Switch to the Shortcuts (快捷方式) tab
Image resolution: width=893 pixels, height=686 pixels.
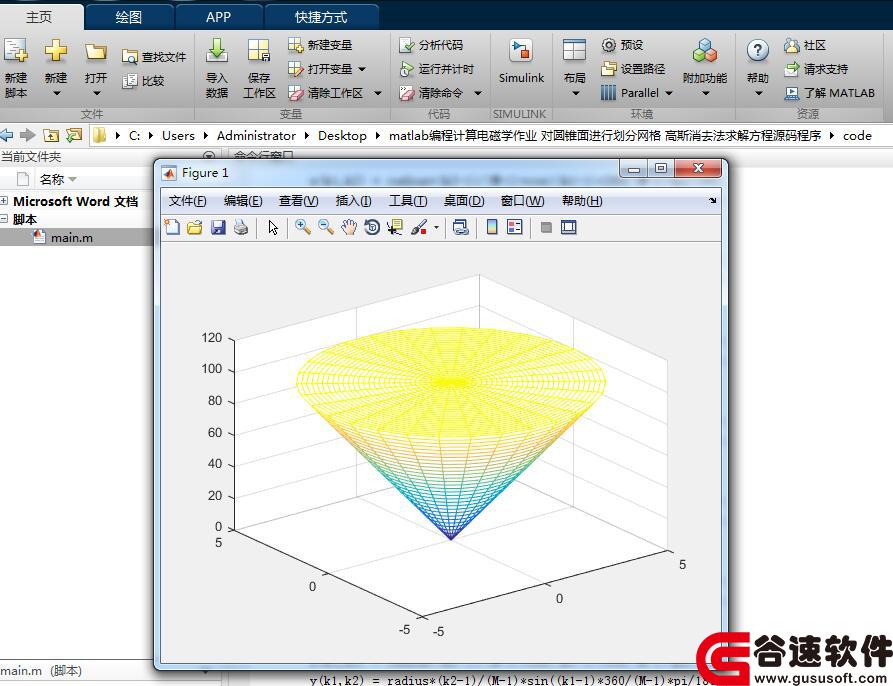[x=321, y=17]
